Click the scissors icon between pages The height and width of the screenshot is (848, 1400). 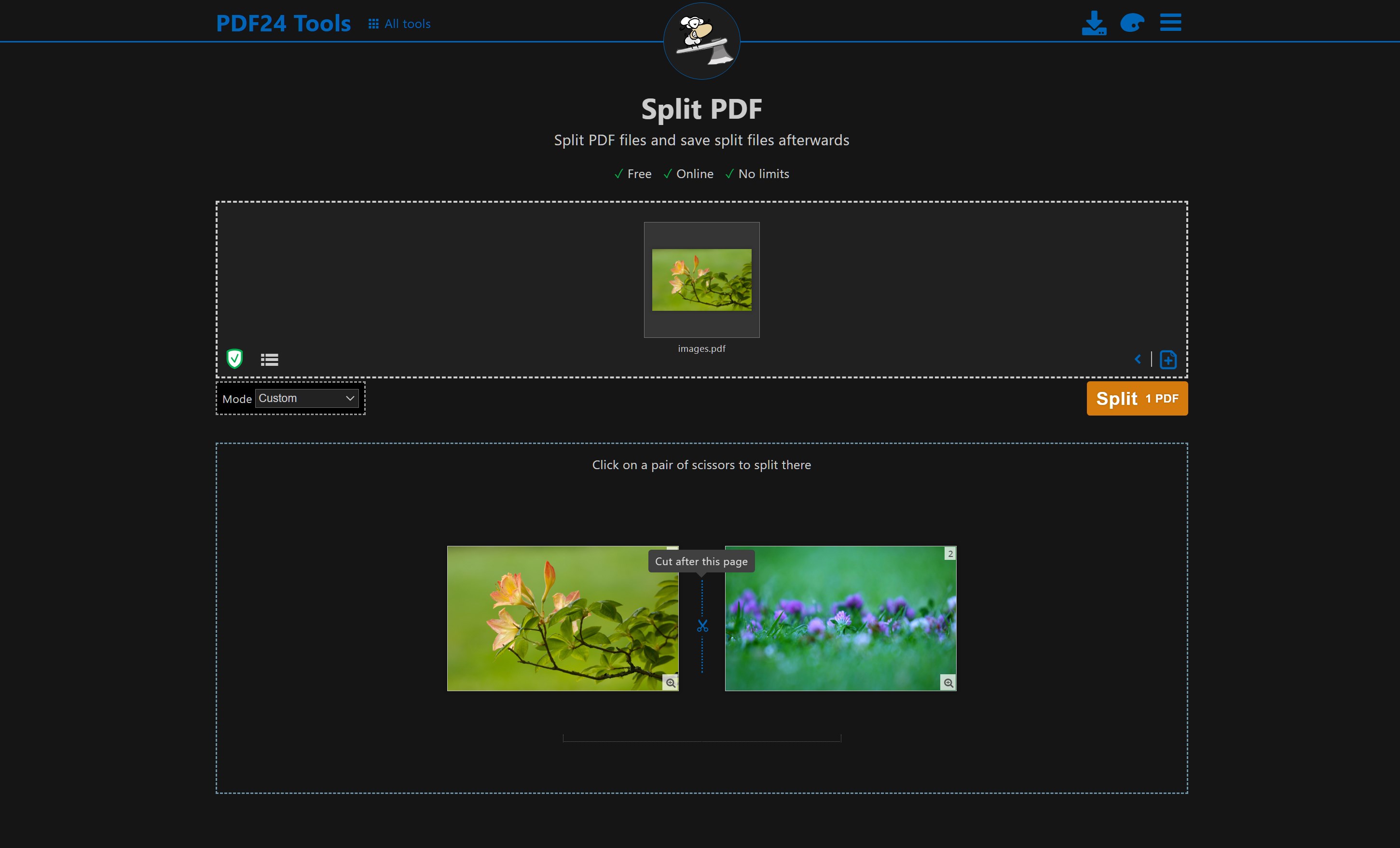702,626
